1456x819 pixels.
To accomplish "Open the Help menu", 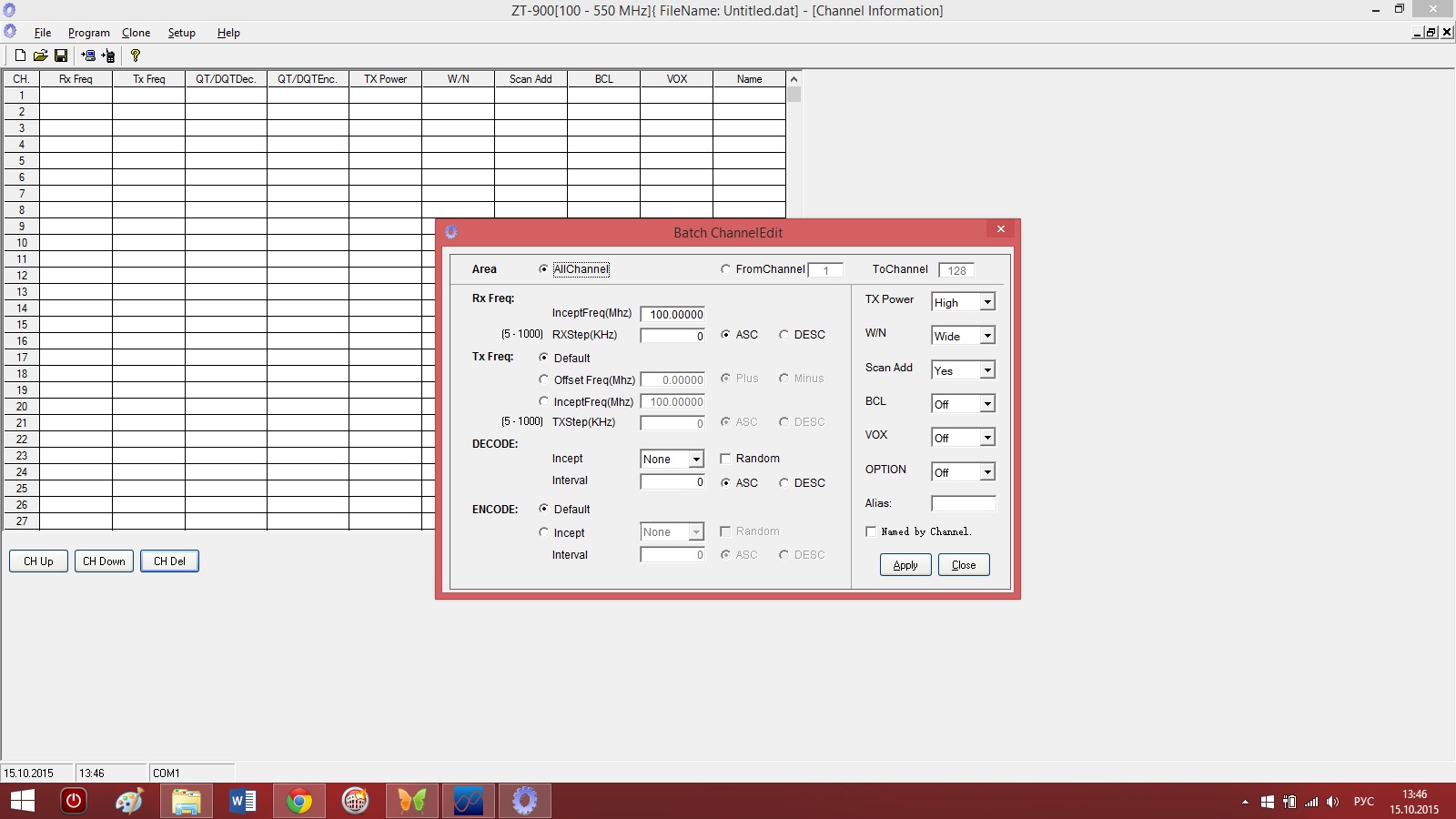I will tap(228, 32).
